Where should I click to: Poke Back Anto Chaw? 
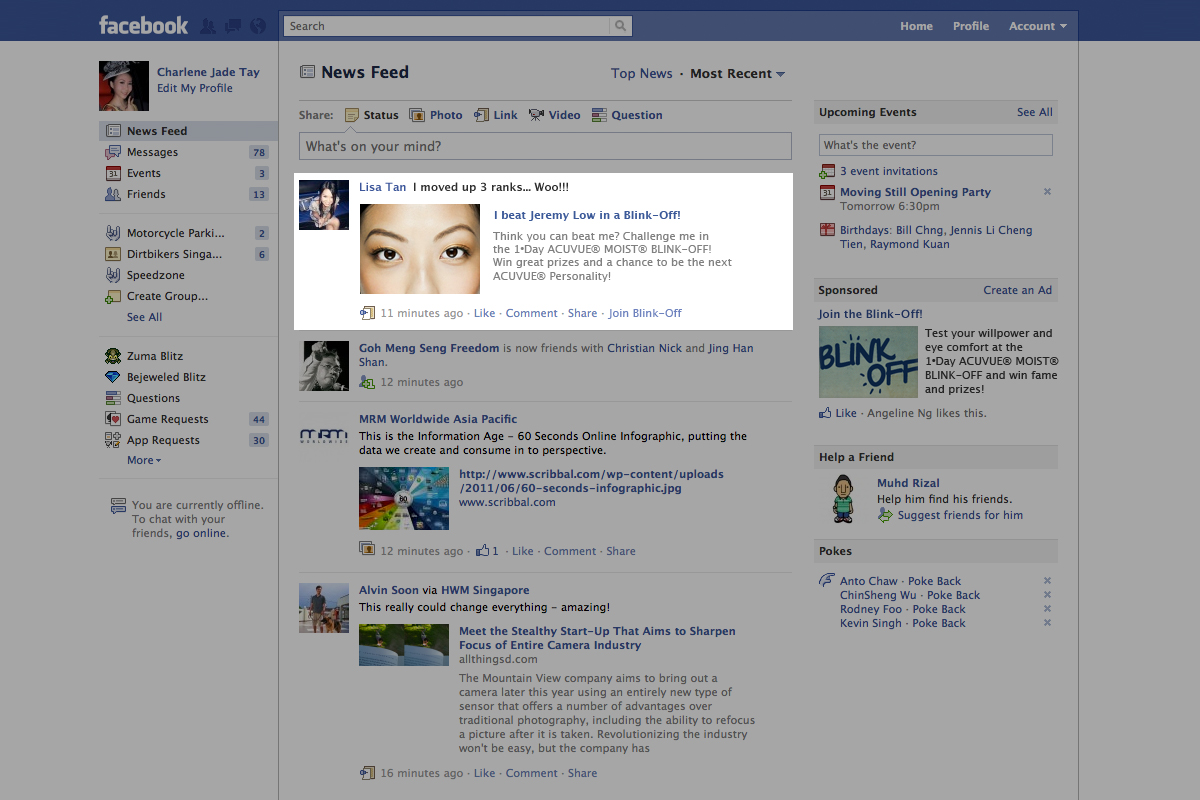coord(934,581)
